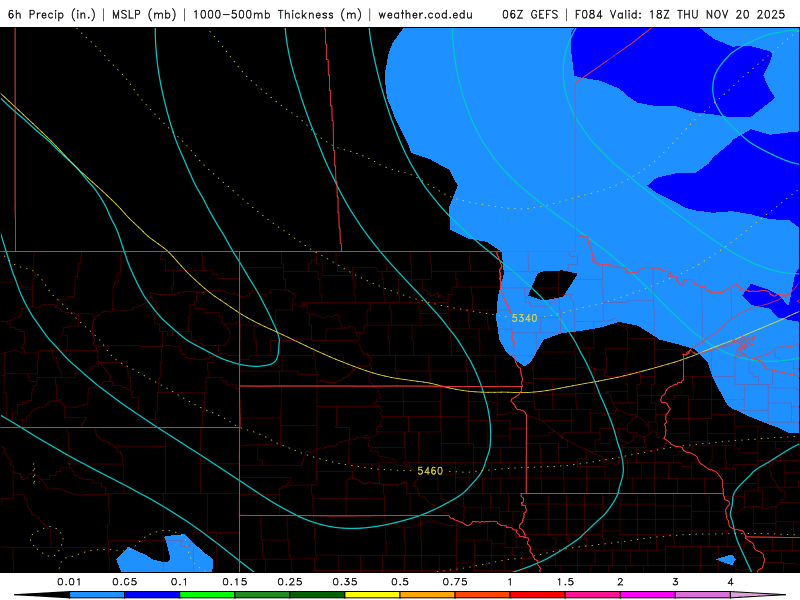Viewport: 800px width, 600px height.
Task: Click the bright green 0.1–0.15 legend swatch
Action: (x=207, y=595)
